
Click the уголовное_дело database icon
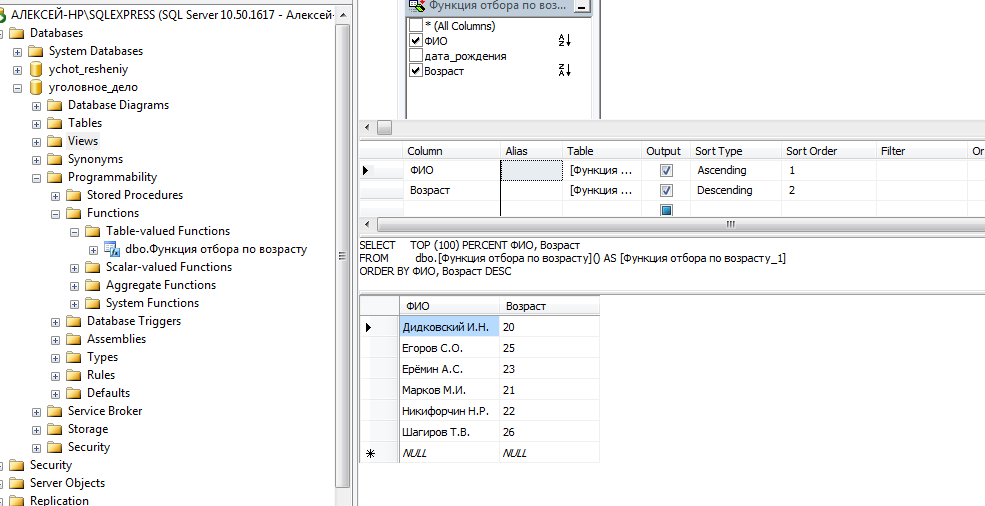click(36, 87)
